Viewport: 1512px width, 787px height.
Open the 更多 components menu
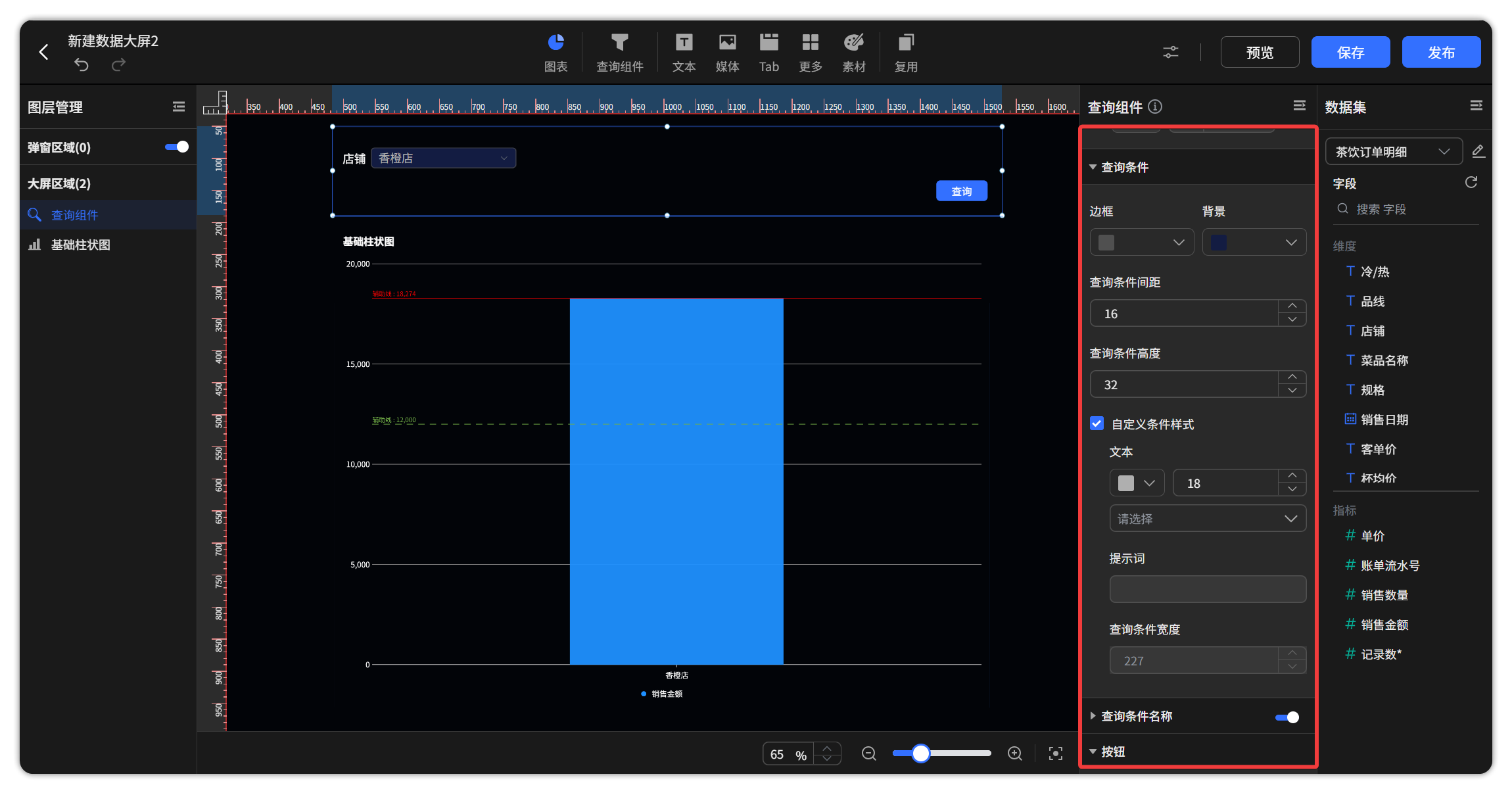click(811, 53)
